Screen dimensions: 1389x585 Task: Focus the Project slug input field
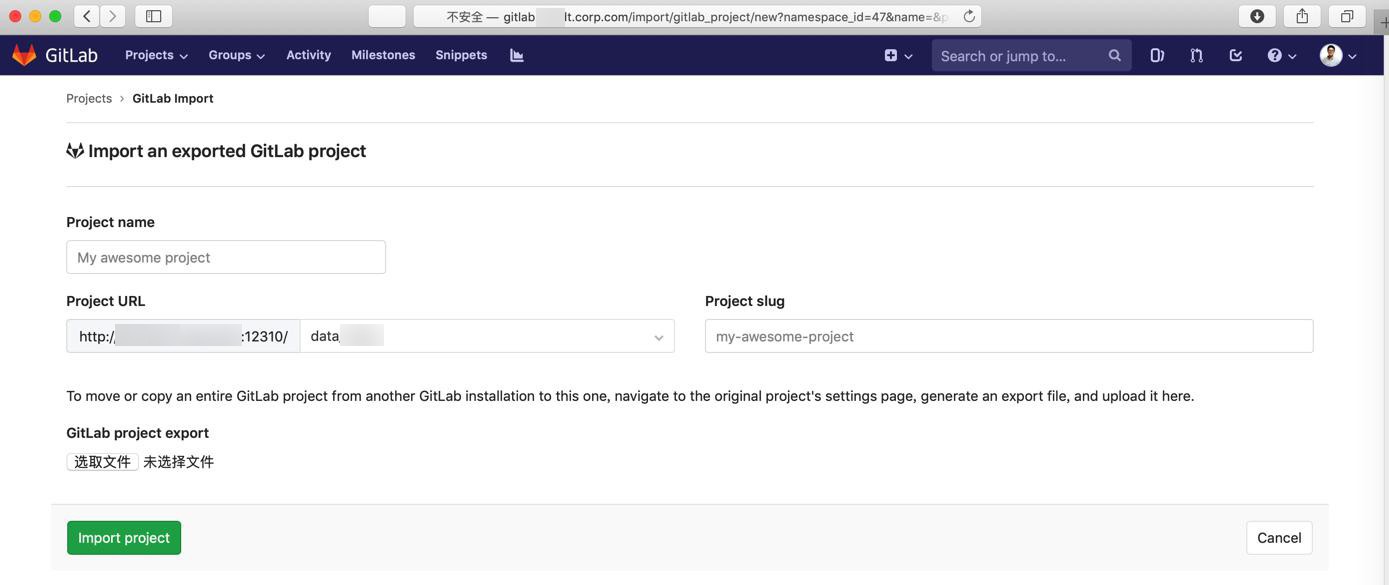1009,336
